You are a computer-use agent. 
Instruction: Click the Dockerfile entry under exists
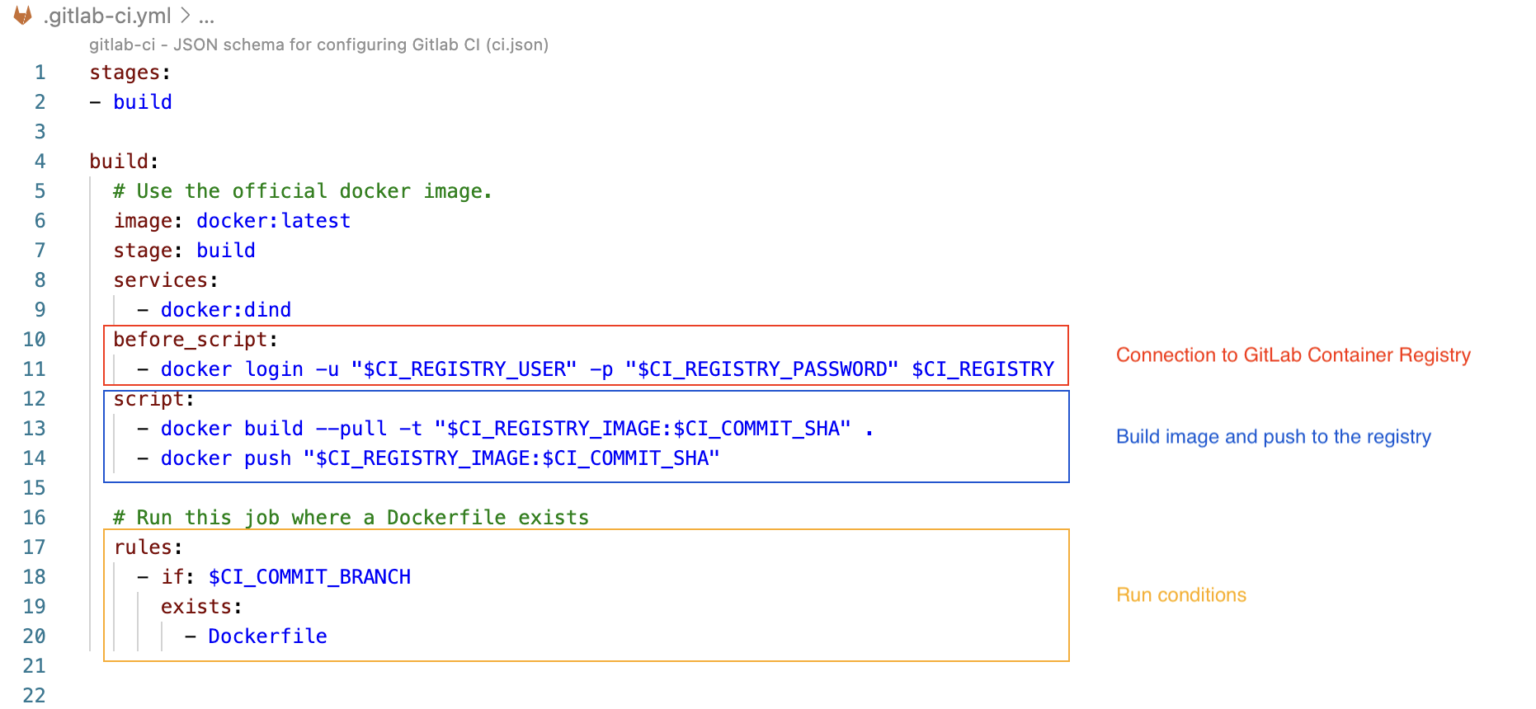267,636
